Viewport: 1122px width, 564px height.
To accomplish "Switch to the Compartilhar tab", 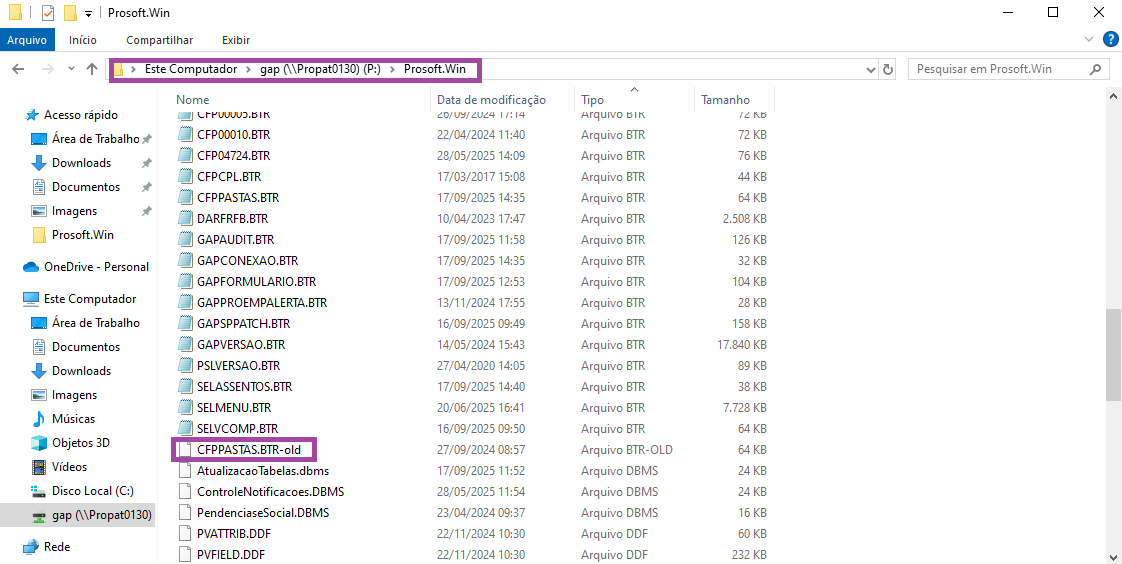I will pos(160,40).
